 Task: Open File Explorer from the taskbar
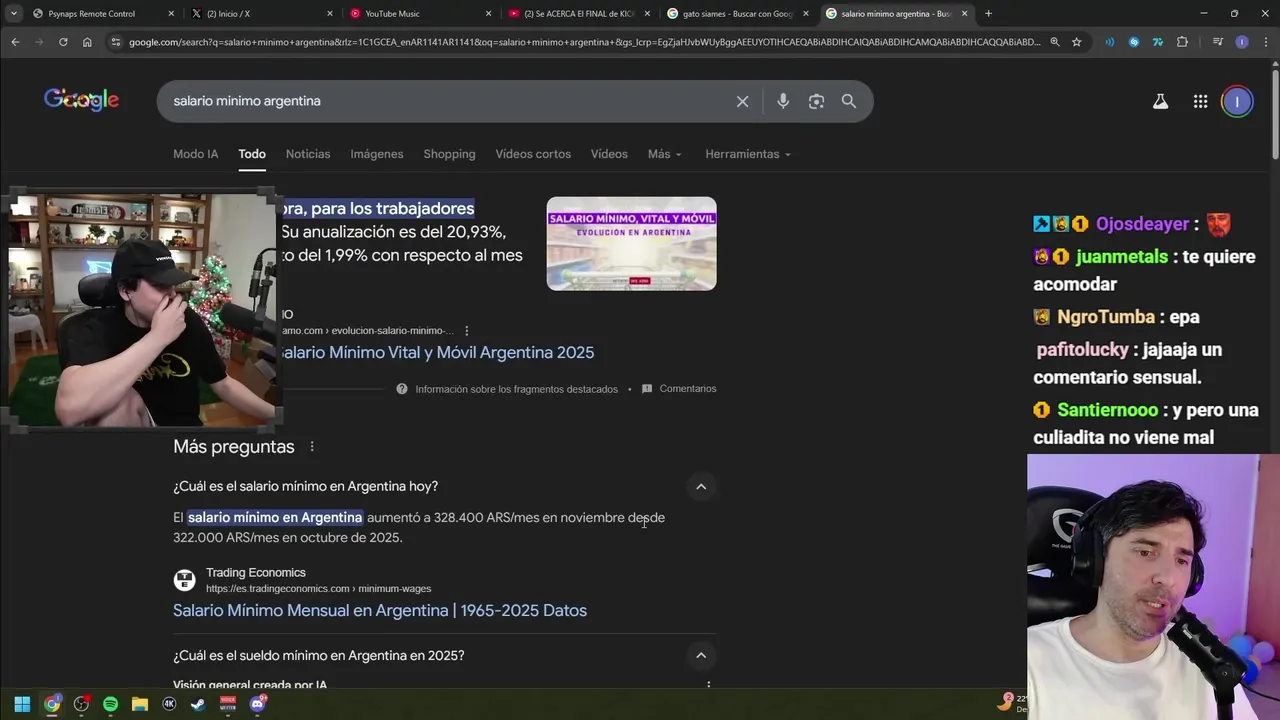[x=140, y=704]
